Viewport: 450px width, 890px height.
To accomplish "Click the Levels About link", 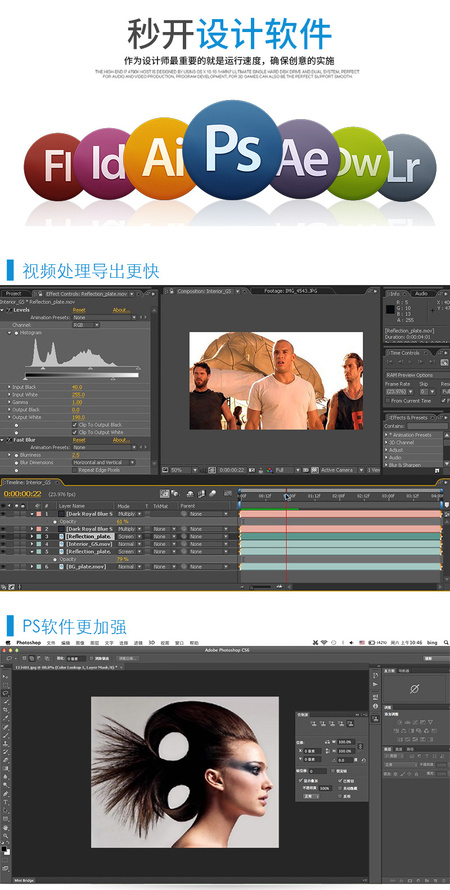I will [121, 310].
